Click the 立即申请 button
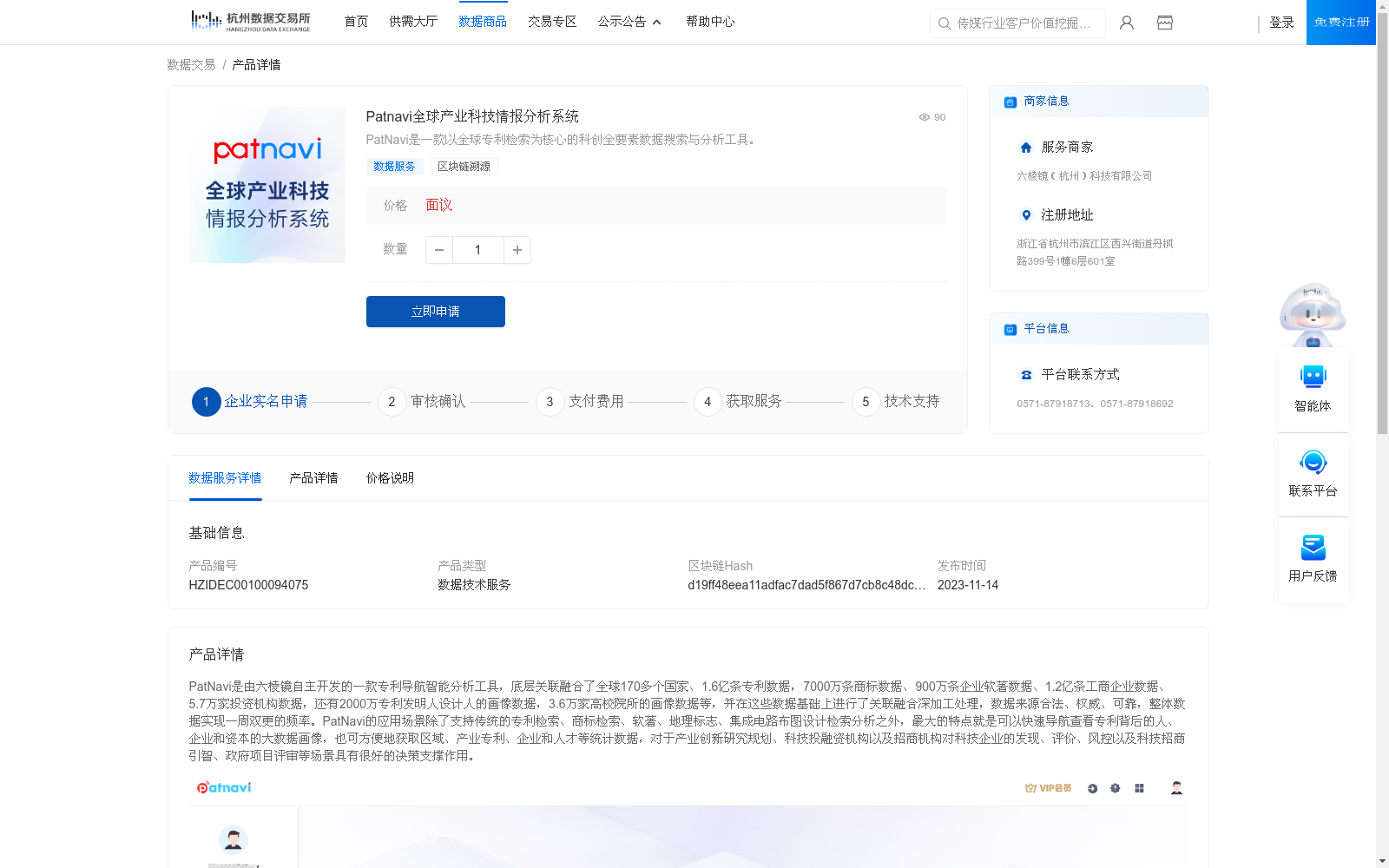Screen dimensions: 1389x868 (x=436, y=312)
